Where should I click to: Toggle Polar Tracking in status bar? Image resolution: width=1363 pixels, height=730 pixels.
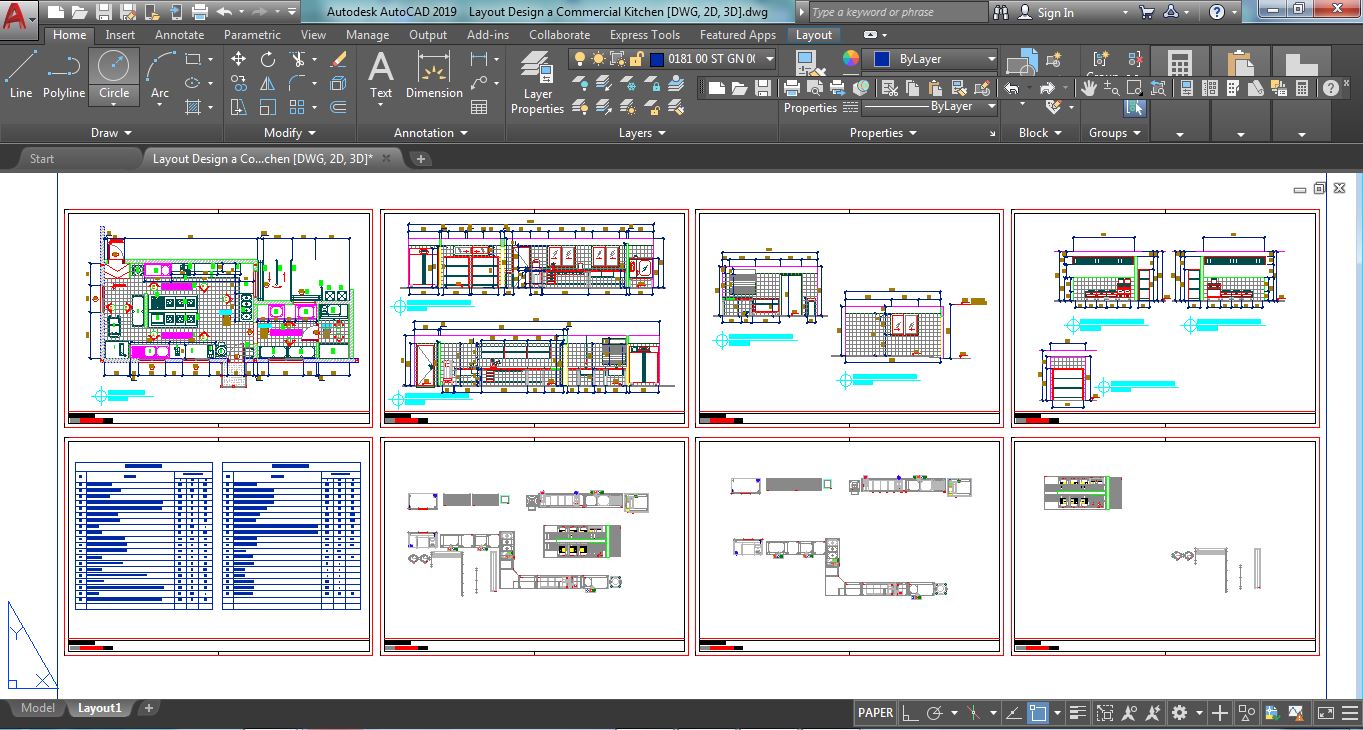click(x=935, y=713)
